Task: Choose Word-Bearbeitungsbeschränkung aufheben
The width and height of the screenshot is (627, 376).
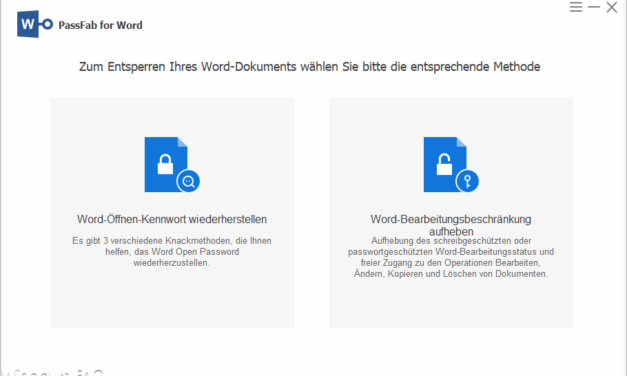Action: [x=451, y=225]
